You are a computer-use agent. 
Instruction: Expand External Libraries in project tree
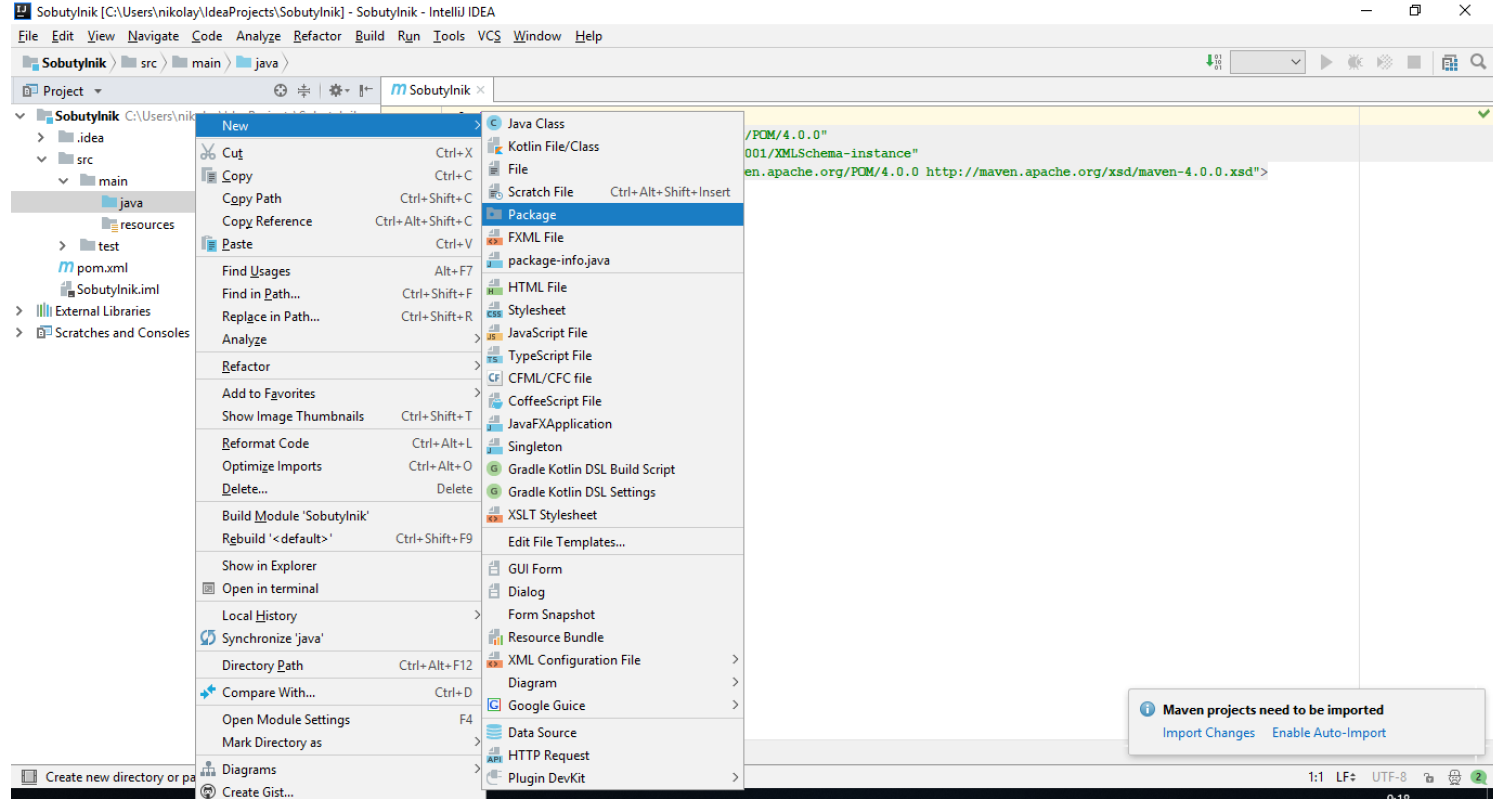(20, 311)
